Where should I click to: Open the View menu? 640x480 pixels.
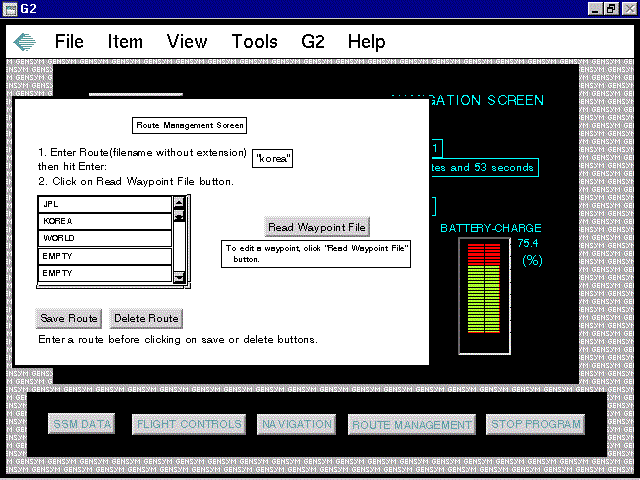coord(187,42)
